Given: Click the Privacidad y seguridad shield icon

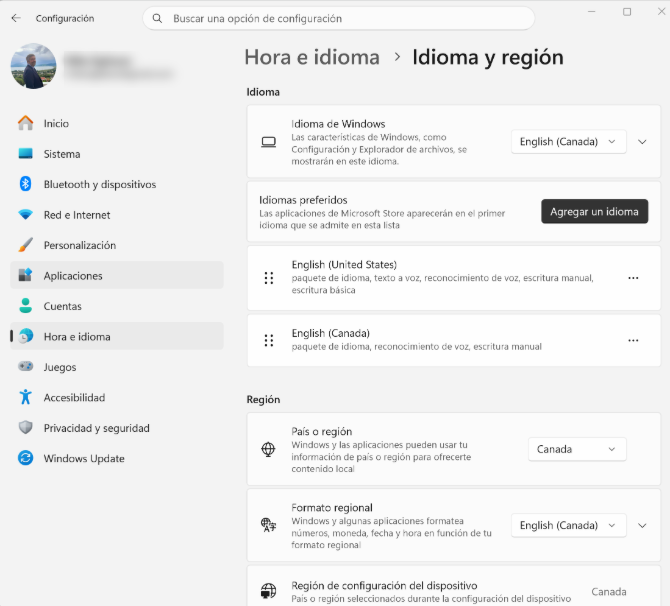Looking at the screenshot, I should [26, 427].
